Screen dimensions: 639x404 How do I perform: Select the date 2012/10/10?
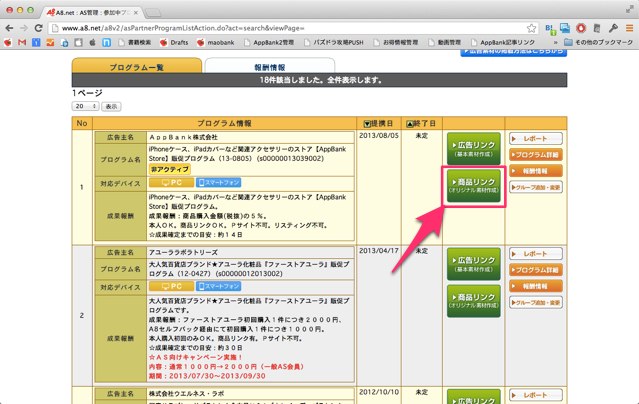(x=379, y=392)
